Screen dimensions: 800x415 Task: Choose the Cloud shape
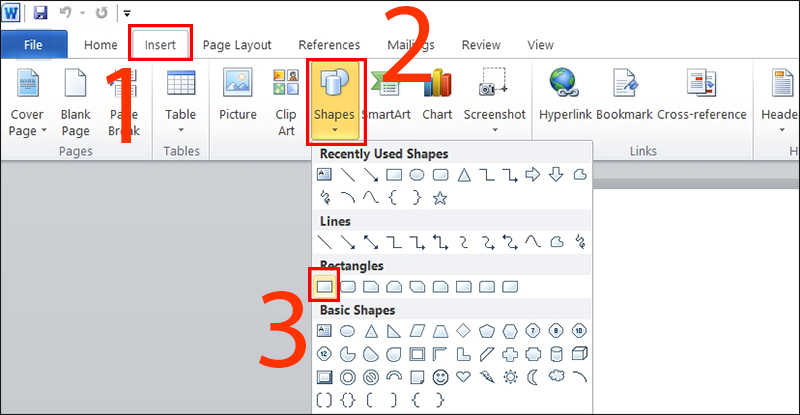[556, 377]
